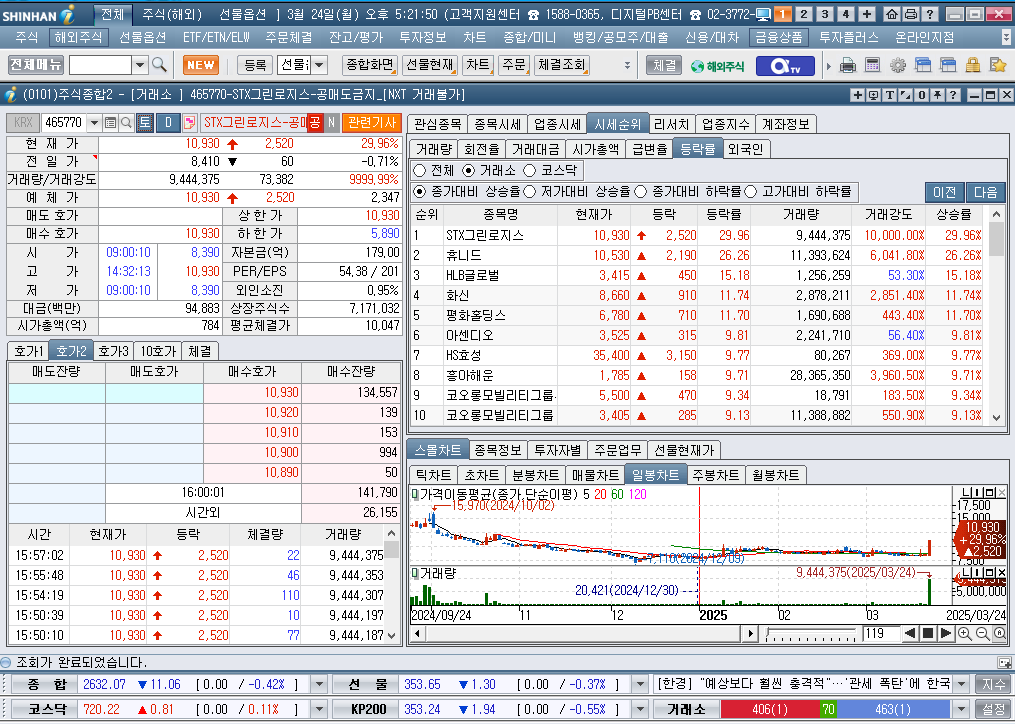1015x724 pixels.
Task: Click the auto-fit zoom icon on chart
Action: click(x=999, y=633)
